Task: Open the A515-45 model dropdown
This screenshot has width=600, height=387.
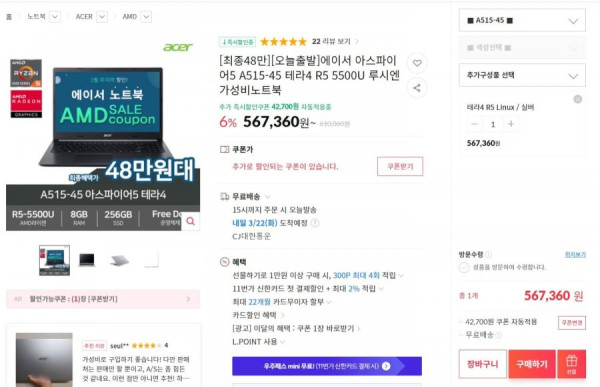Action: pyautogui.click(x=522, y=21)
